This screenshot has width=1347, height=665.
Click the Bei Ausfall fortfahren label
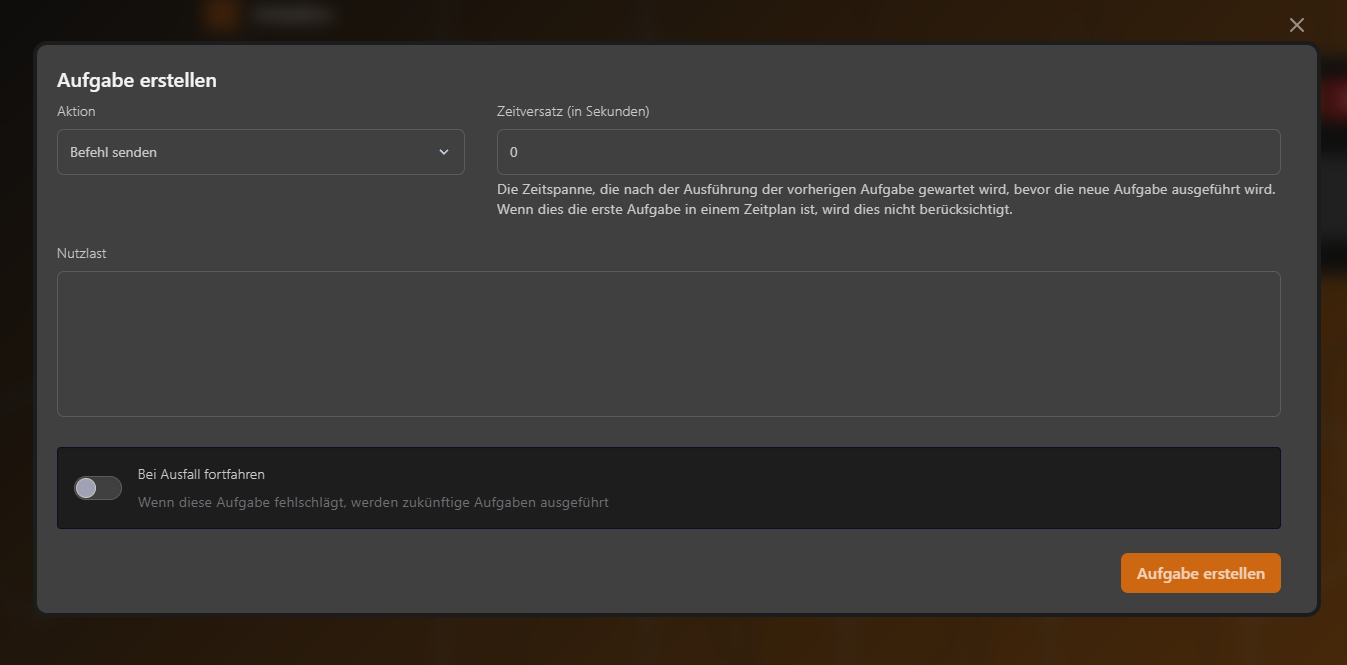201,474
